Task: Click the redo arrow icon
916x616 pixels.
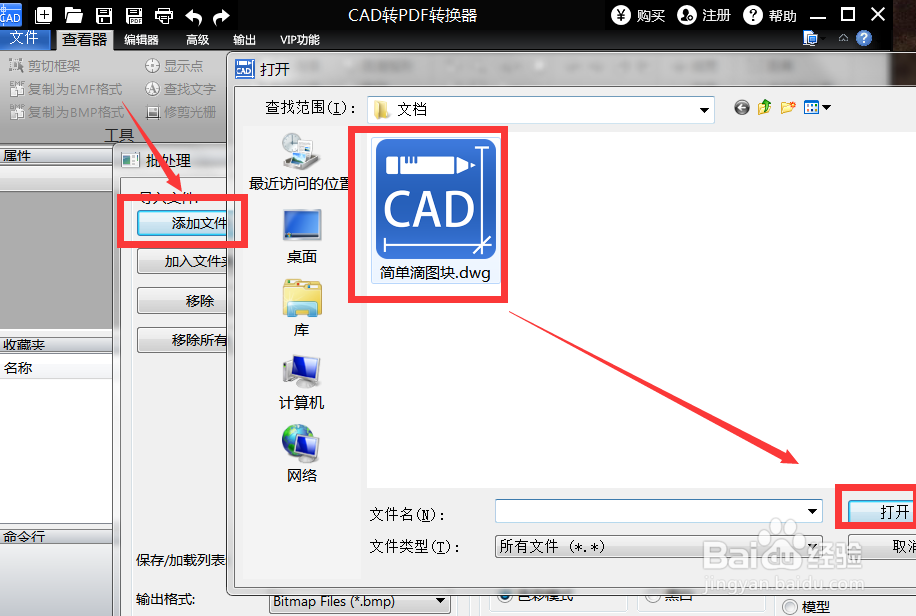Action: point(220,15)
